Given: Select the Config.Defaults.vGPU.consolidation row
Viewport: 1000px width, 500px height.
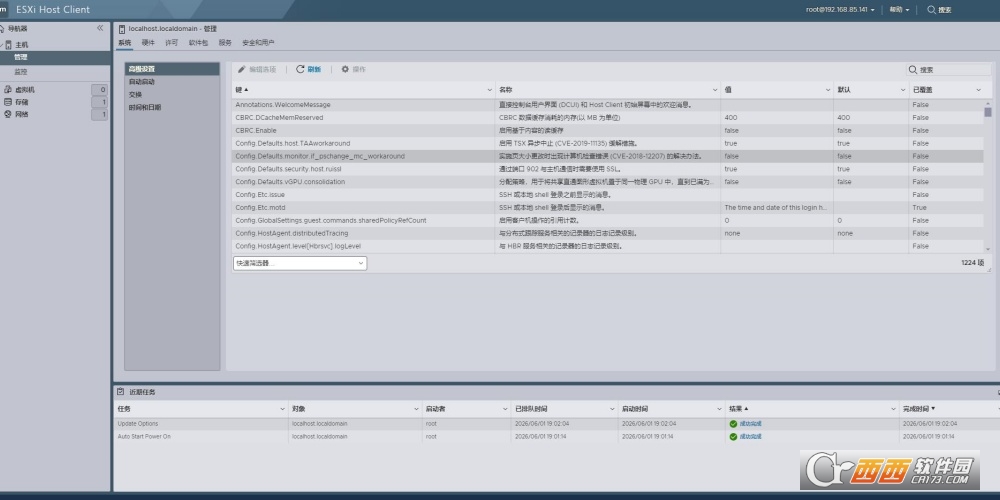Looking at the screenshot, I should tap(608, 182).
